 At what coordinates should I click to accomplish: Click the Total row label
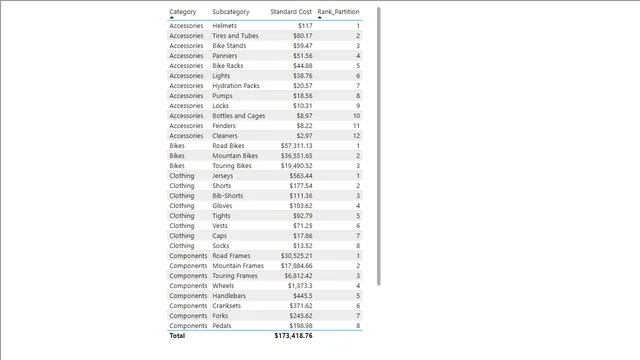tap(177, 336)
